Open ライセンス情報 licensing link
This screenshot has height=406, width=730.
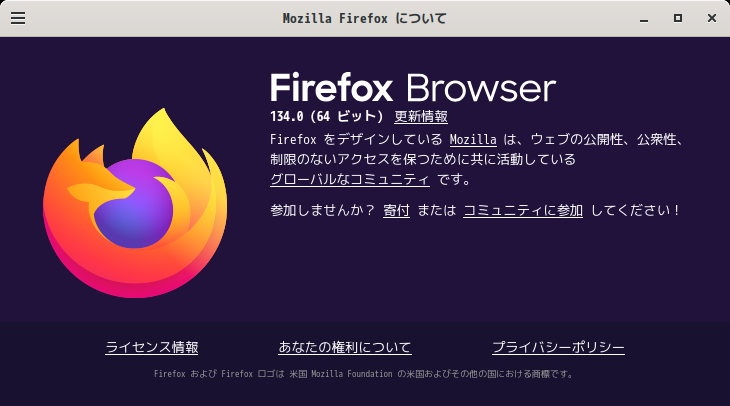pyautogui.click(x=152, y=347)
